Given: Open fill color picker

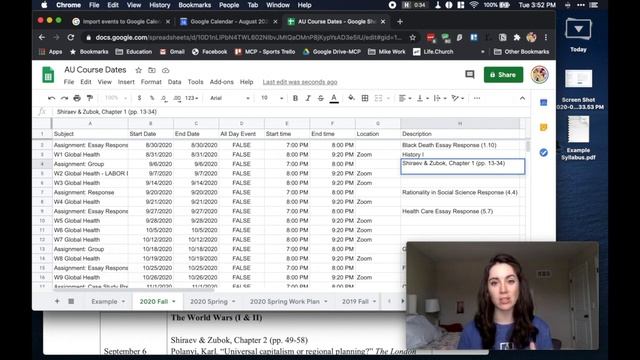Looking at the screenshot, I should 351,98.
